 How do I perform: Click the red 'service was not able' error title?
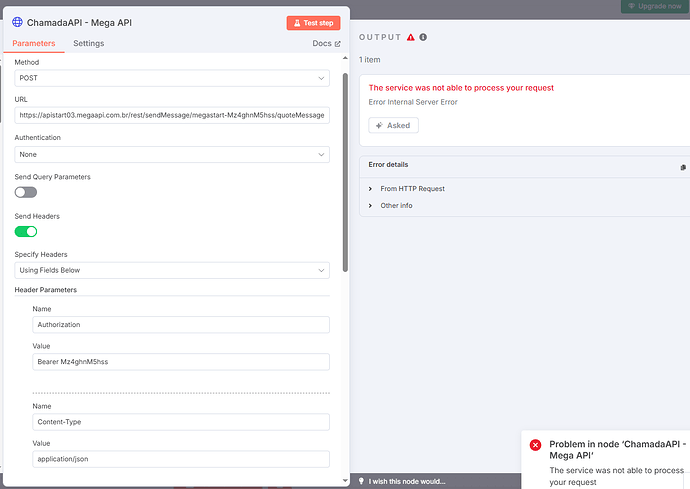461,88
